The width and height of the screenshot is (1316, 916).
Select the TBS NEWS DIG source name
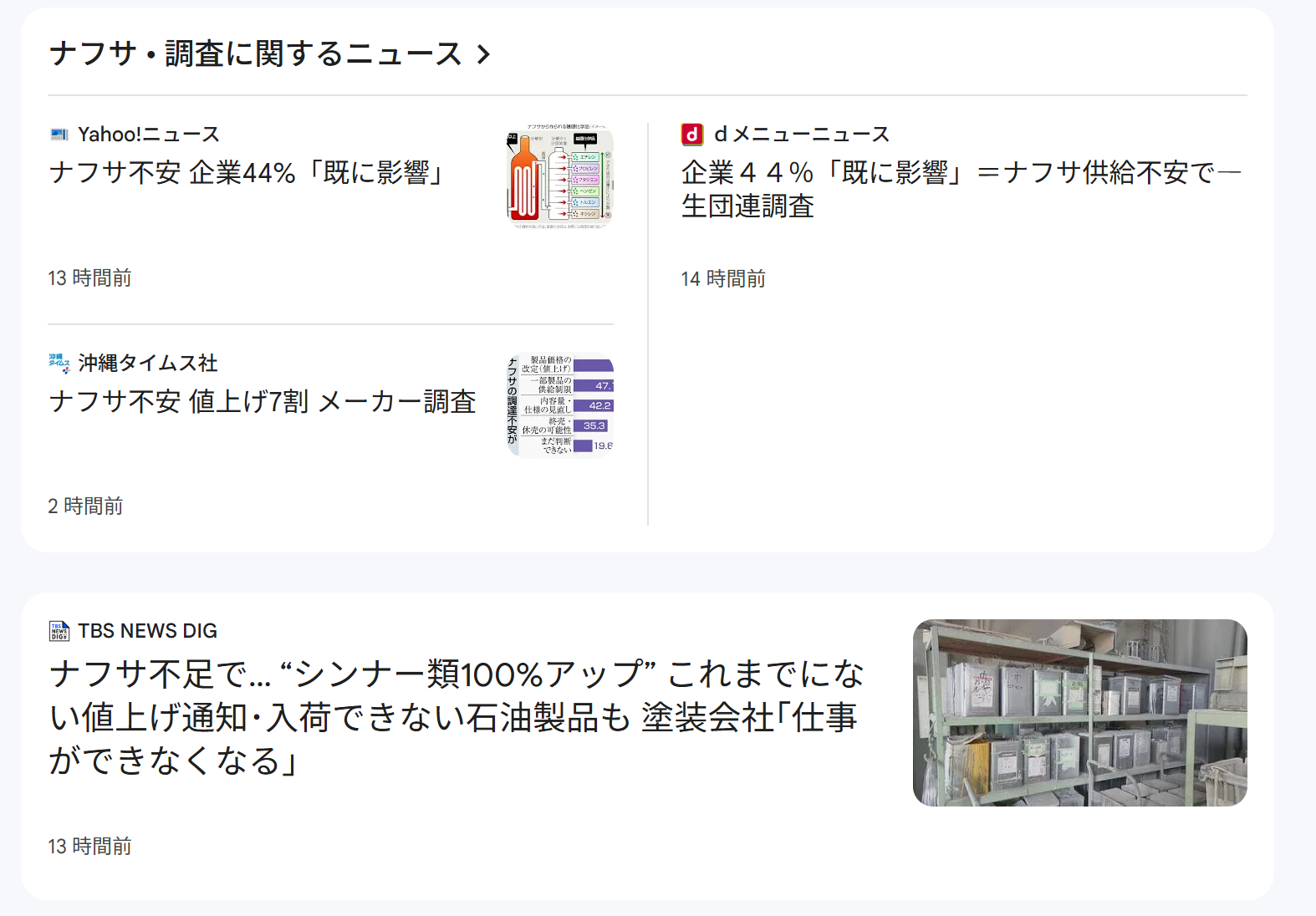[148, 631]
